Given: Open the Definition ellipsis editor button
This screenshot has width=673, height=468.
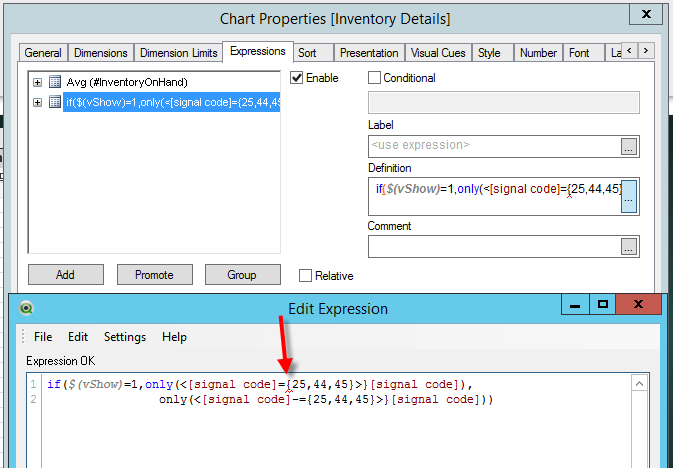Looking at the screenshot, I should coord(628,198).
